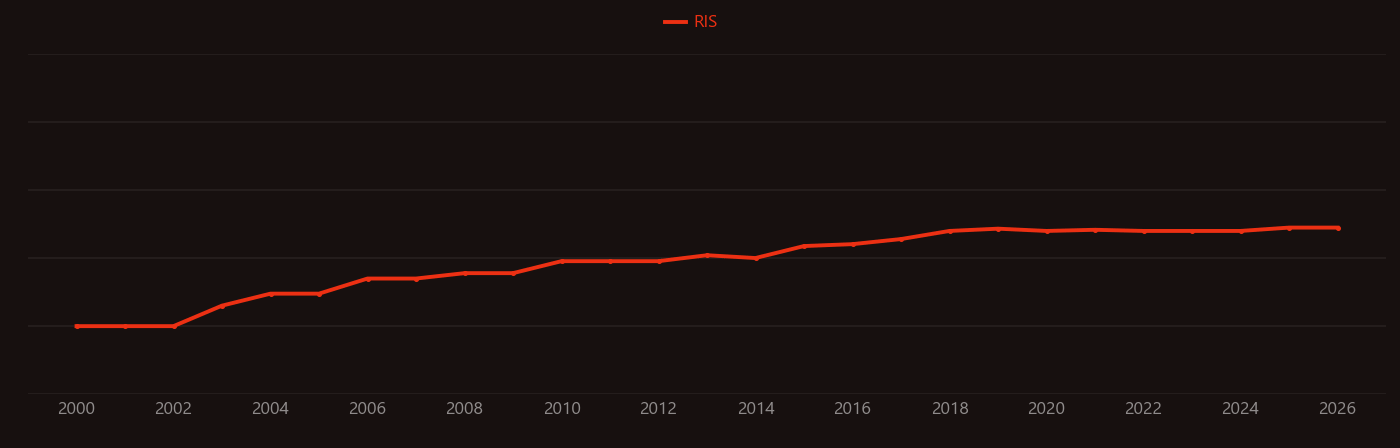Select the RIS data point at year 2010
The width and height of the screenshot is (1400, 448).
point(562,261)
